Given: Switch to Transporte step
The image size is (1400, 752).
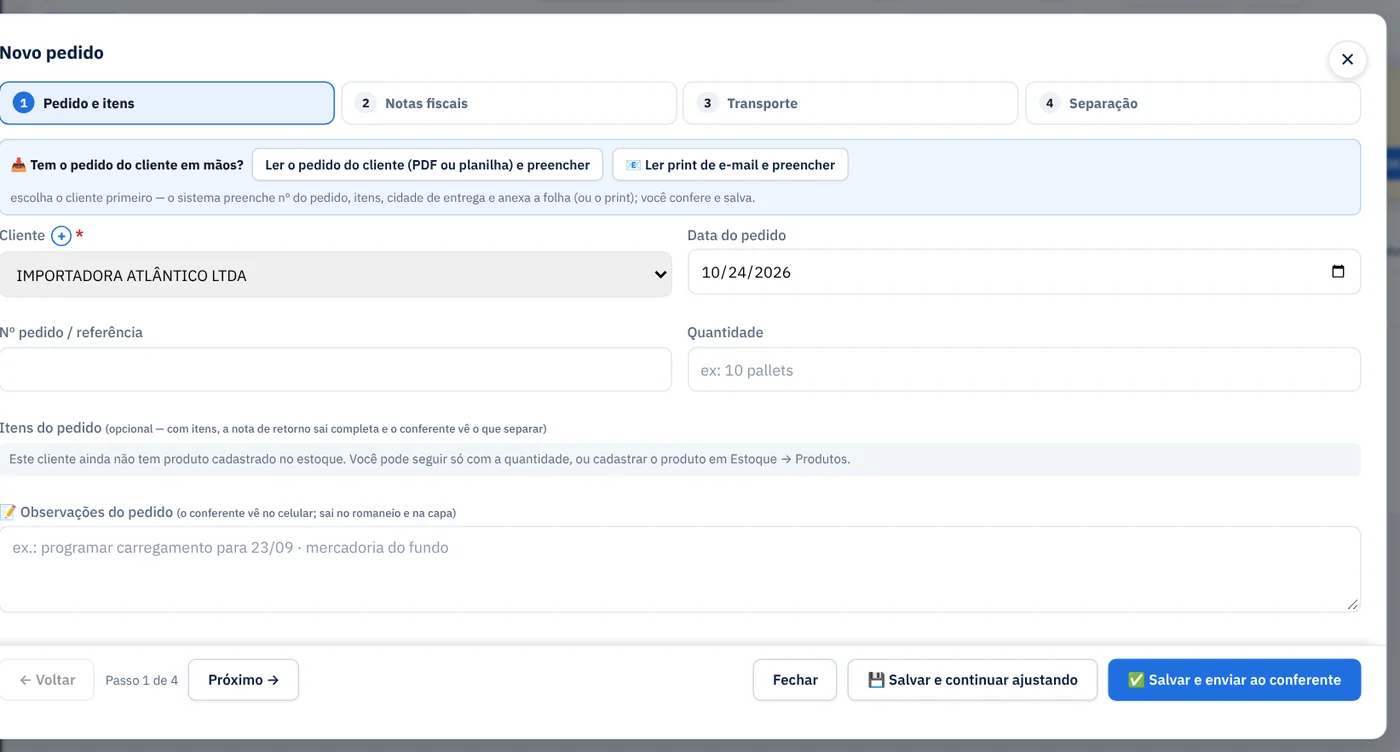Looking at the screenshot, I should click(850, 103).
